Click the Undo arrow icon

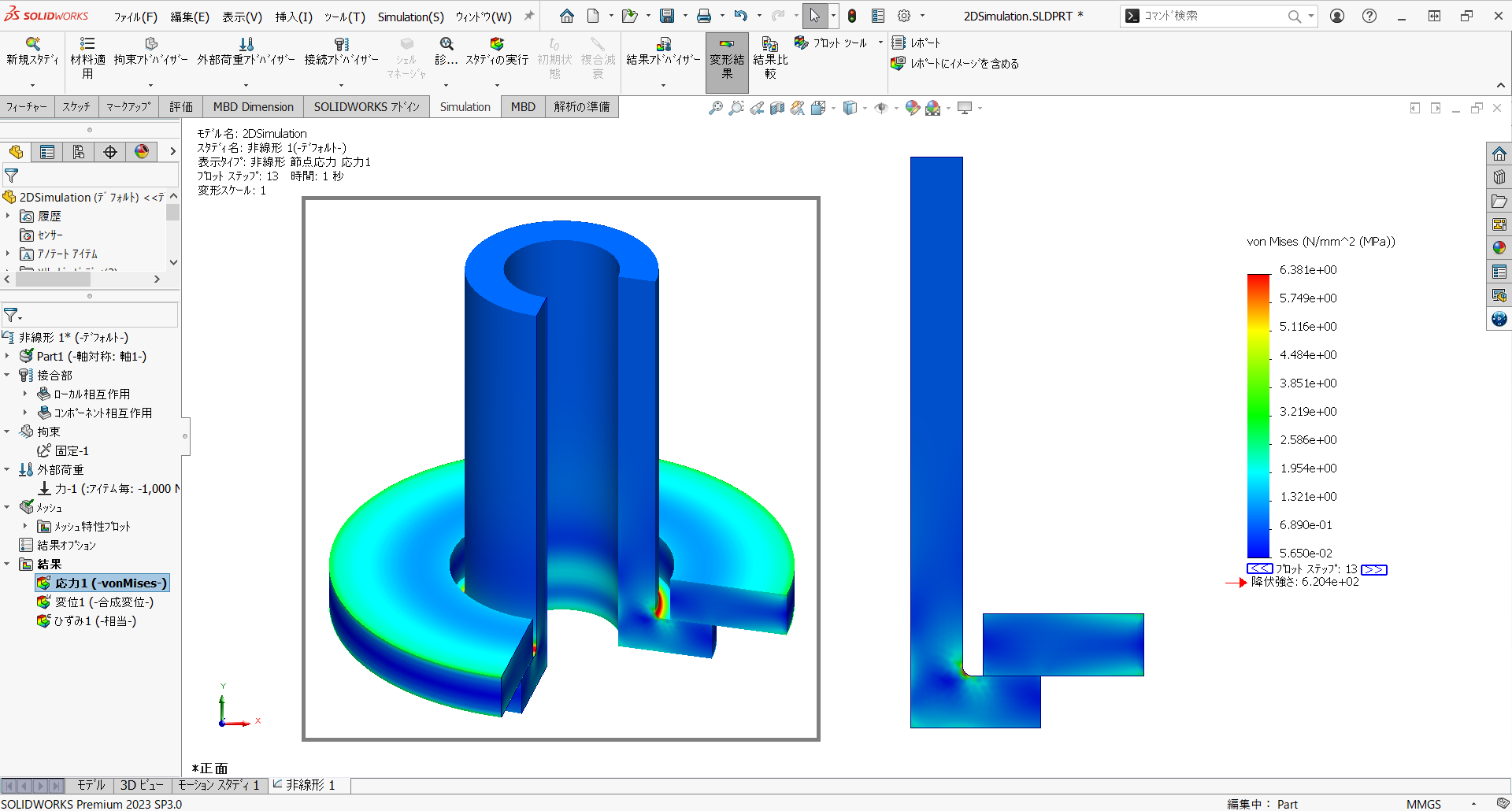click(x=740, y=16)
